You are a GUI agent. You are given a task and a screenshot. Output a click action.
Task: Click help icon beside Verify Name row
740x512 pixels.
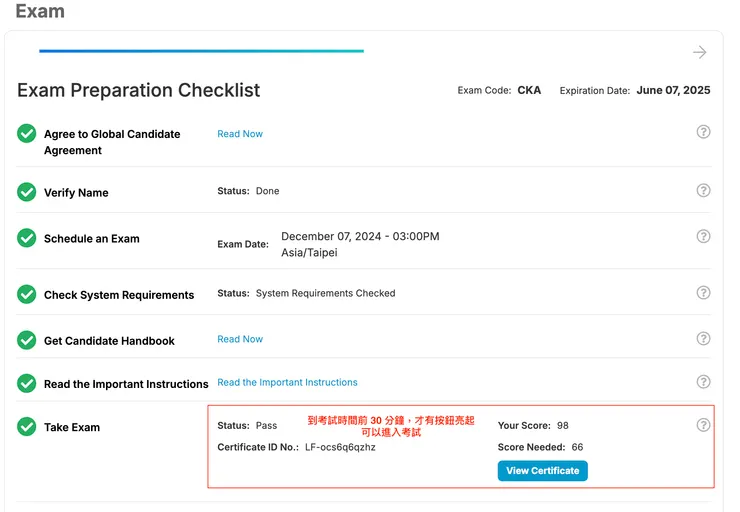click(x=703, y=191)
